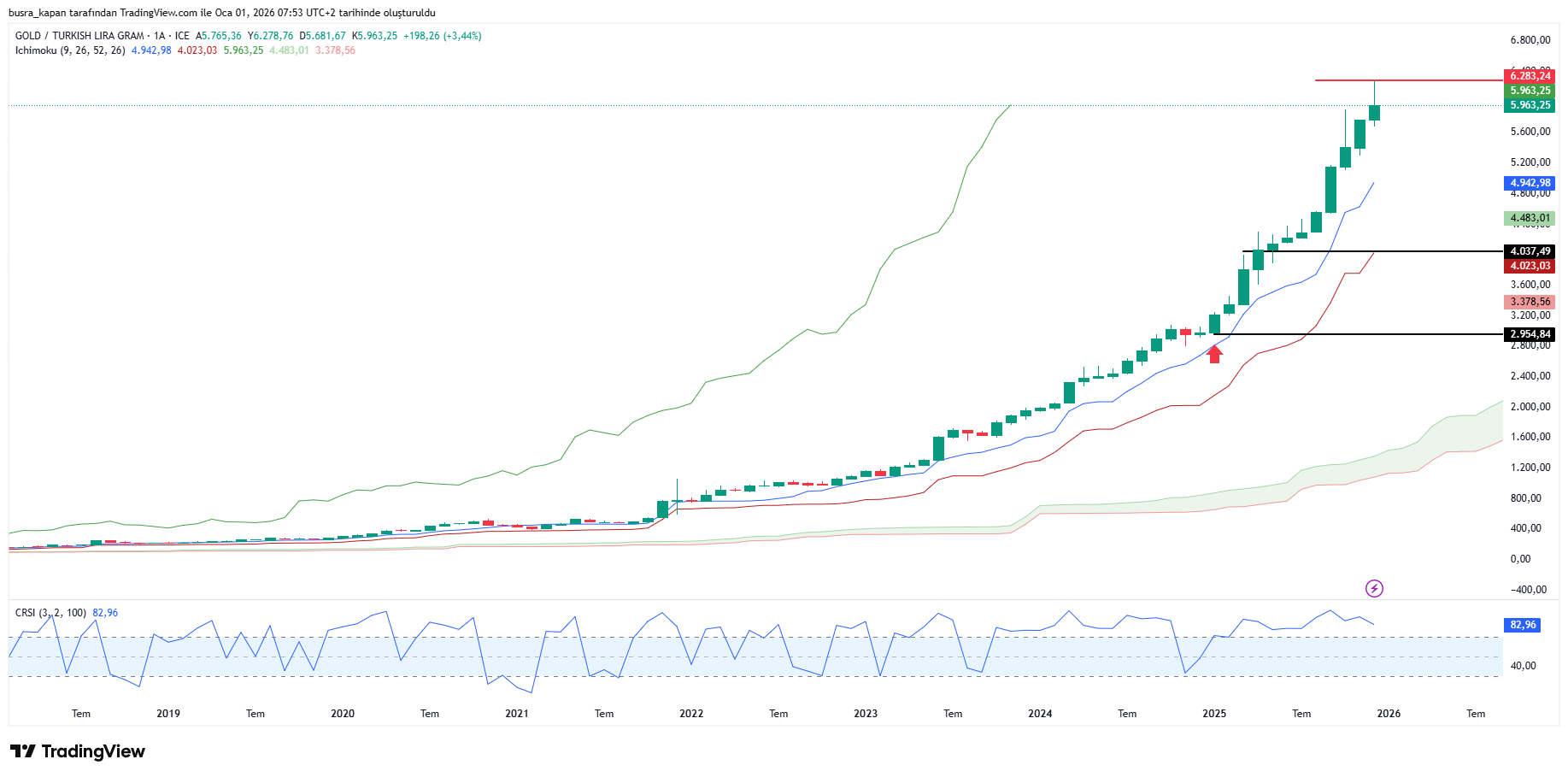
Task: Click the GOLD / TURKISH LIRA GRAM title
Action: [x=79, y=36]
